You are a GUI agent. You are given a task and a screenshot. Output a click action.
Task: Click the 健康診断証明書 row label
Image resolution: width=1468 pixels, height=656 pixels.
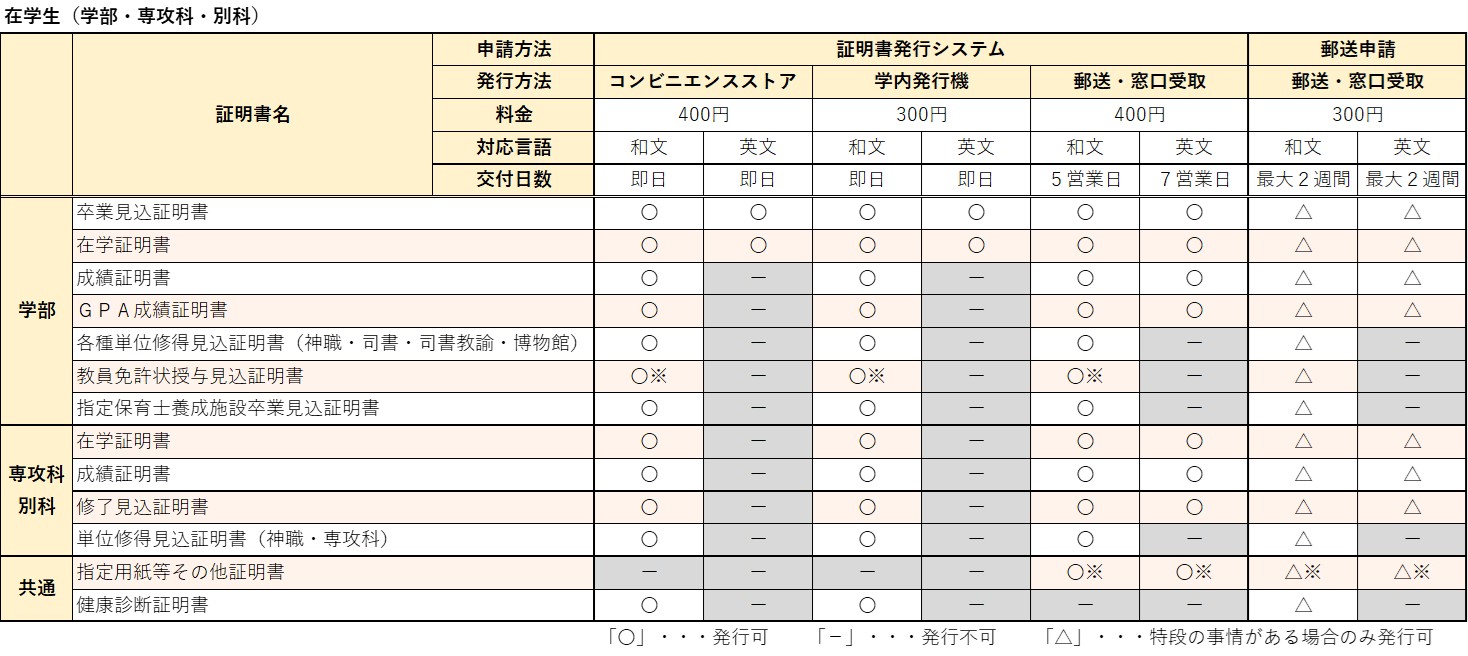pyautogui.click(x=143, y=605)
